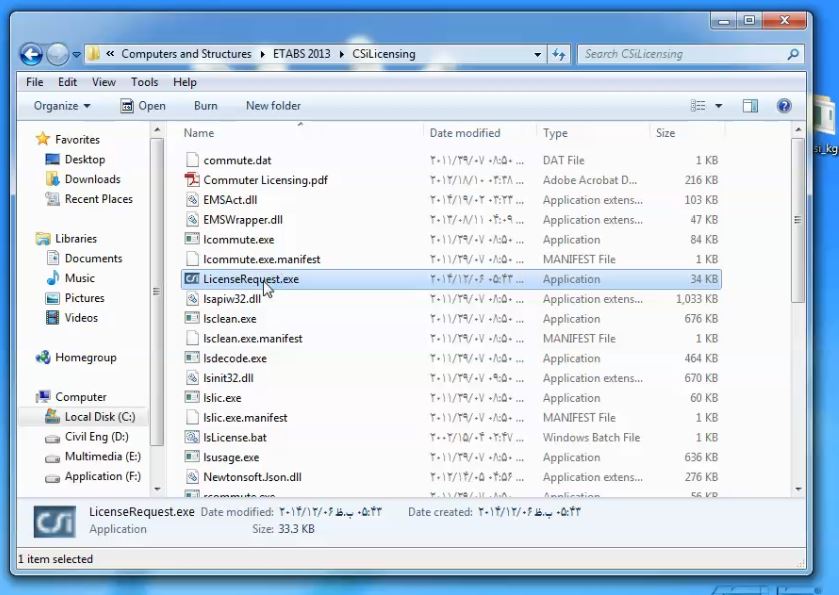Open Recent Places in Favorites
The image size is (839, 595).
click(98, 199)
